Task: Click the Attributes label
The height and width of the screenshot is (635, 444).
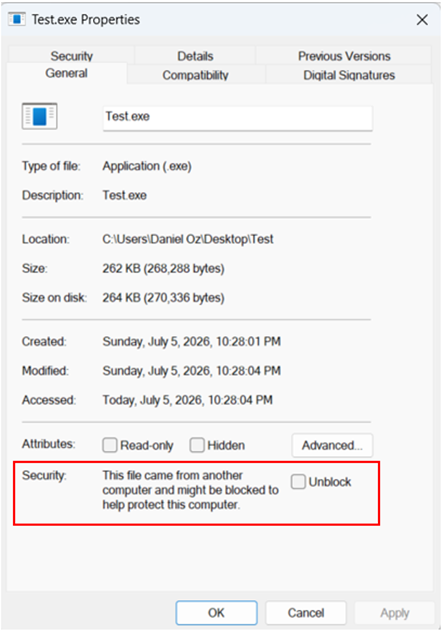Action: (x=49, y=443)
